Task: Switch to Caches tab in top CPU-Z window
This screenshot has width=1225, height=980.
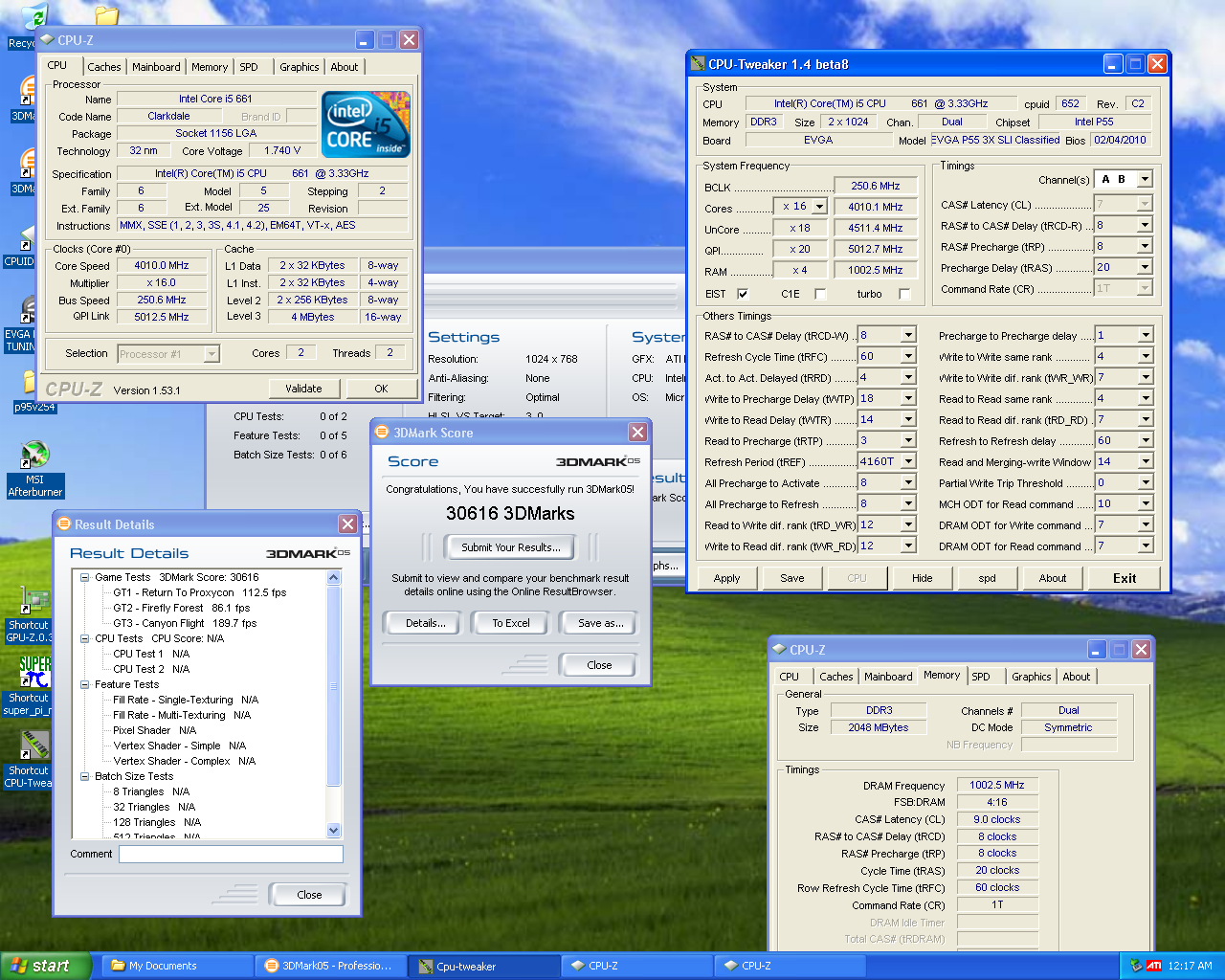Action: [104, 67]
